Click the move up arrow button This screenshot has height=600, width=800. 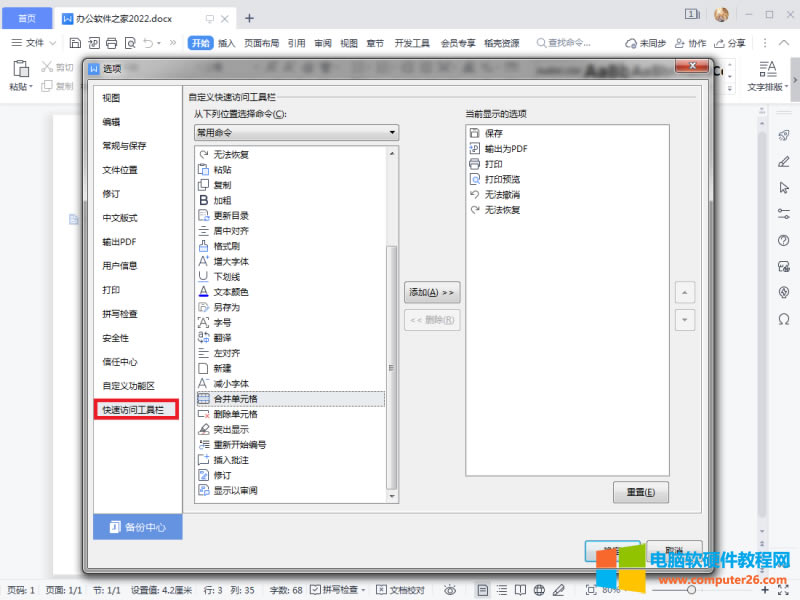(685, 293)
